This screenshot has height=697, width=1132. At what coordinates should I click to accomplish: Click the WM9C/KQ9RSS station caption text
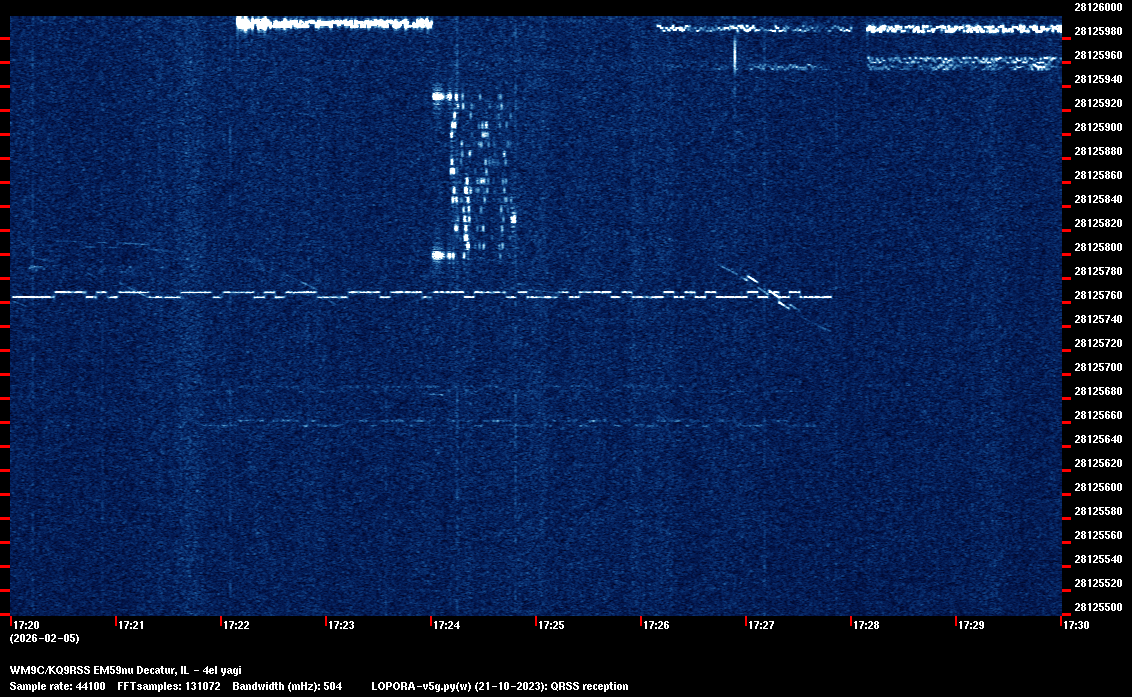click(x=126, y=670)
